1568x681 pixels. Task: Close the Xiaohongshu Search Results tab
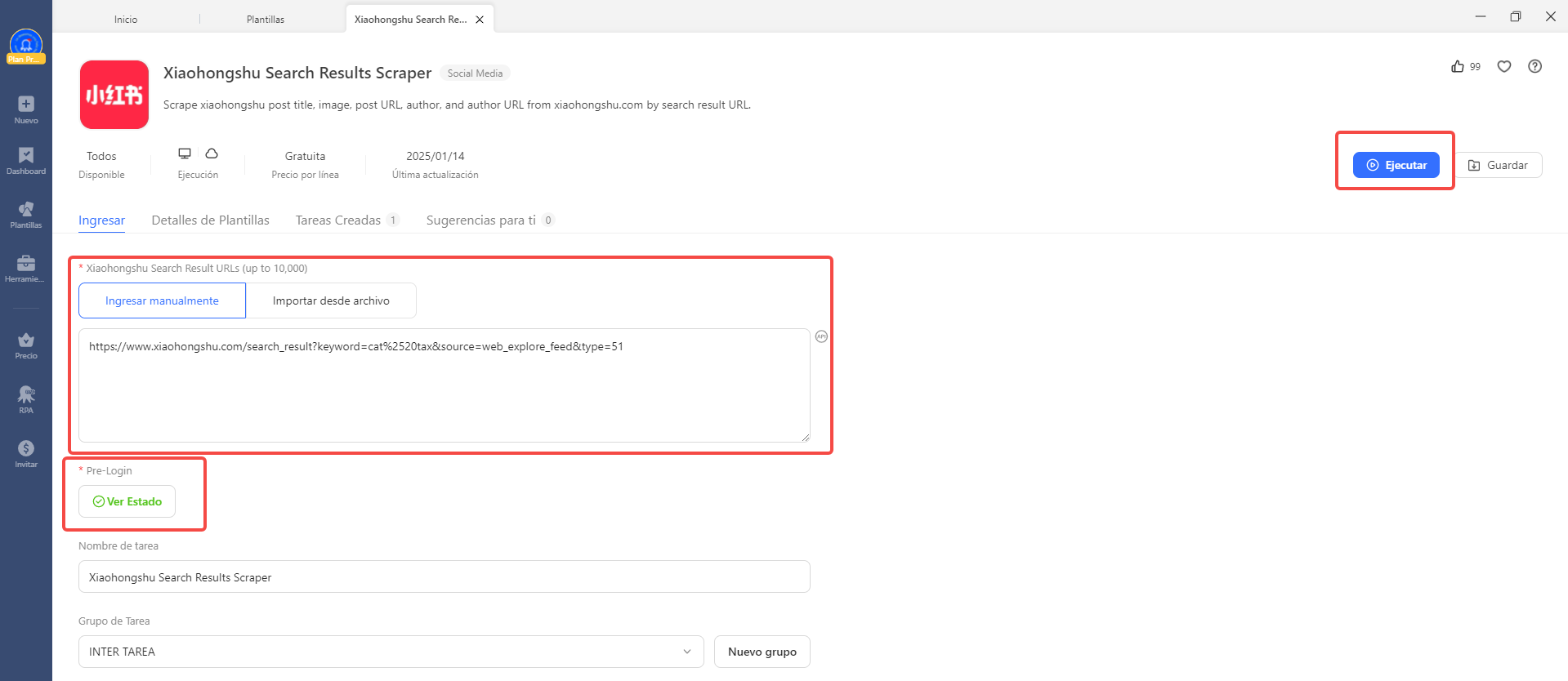point(480,20)
